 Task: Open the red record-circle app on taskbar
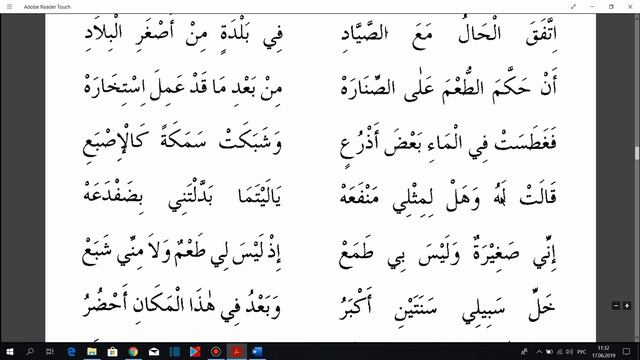216,351
